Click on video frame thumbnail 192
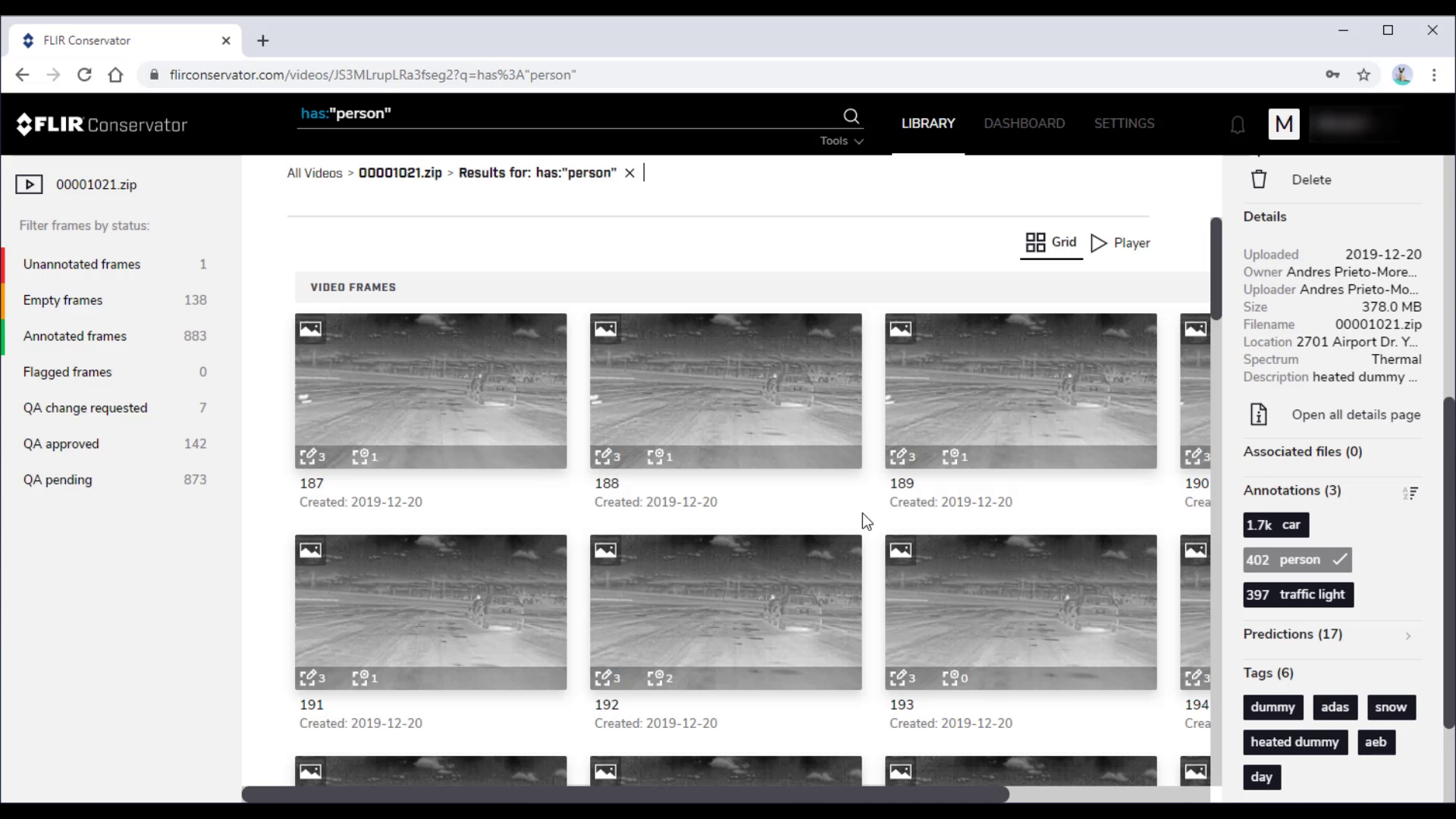 pyautogui.click(x=725, y=611)
